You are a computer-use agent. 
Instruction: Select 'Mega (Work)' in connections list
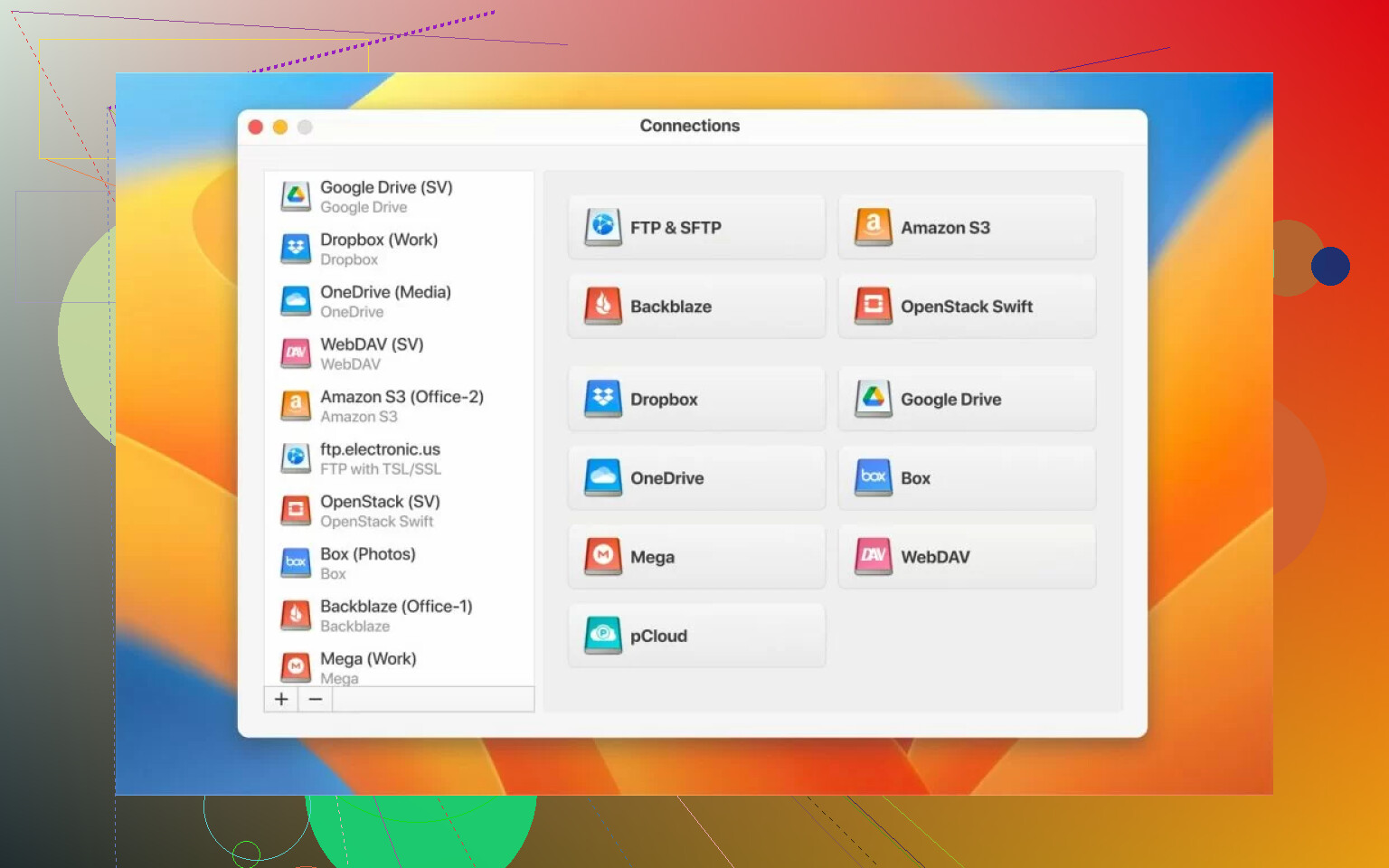pos(399,666)
